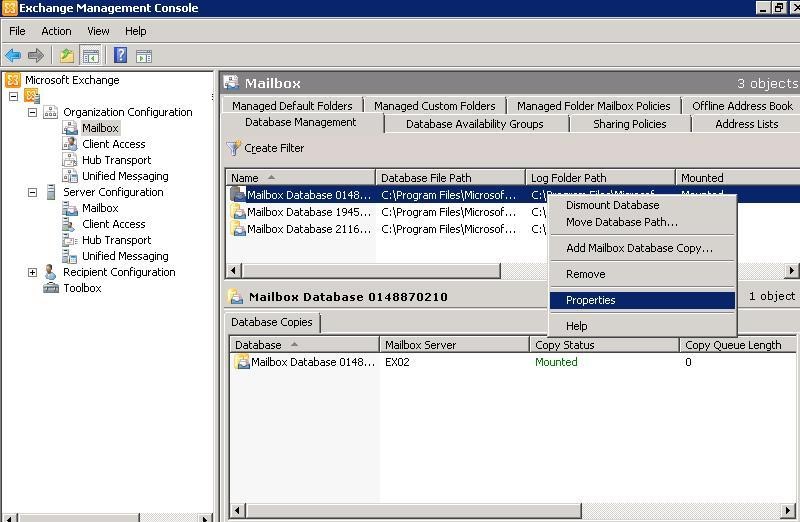
Task: Click the Server Configuration server icon
Action: [51, 192]
